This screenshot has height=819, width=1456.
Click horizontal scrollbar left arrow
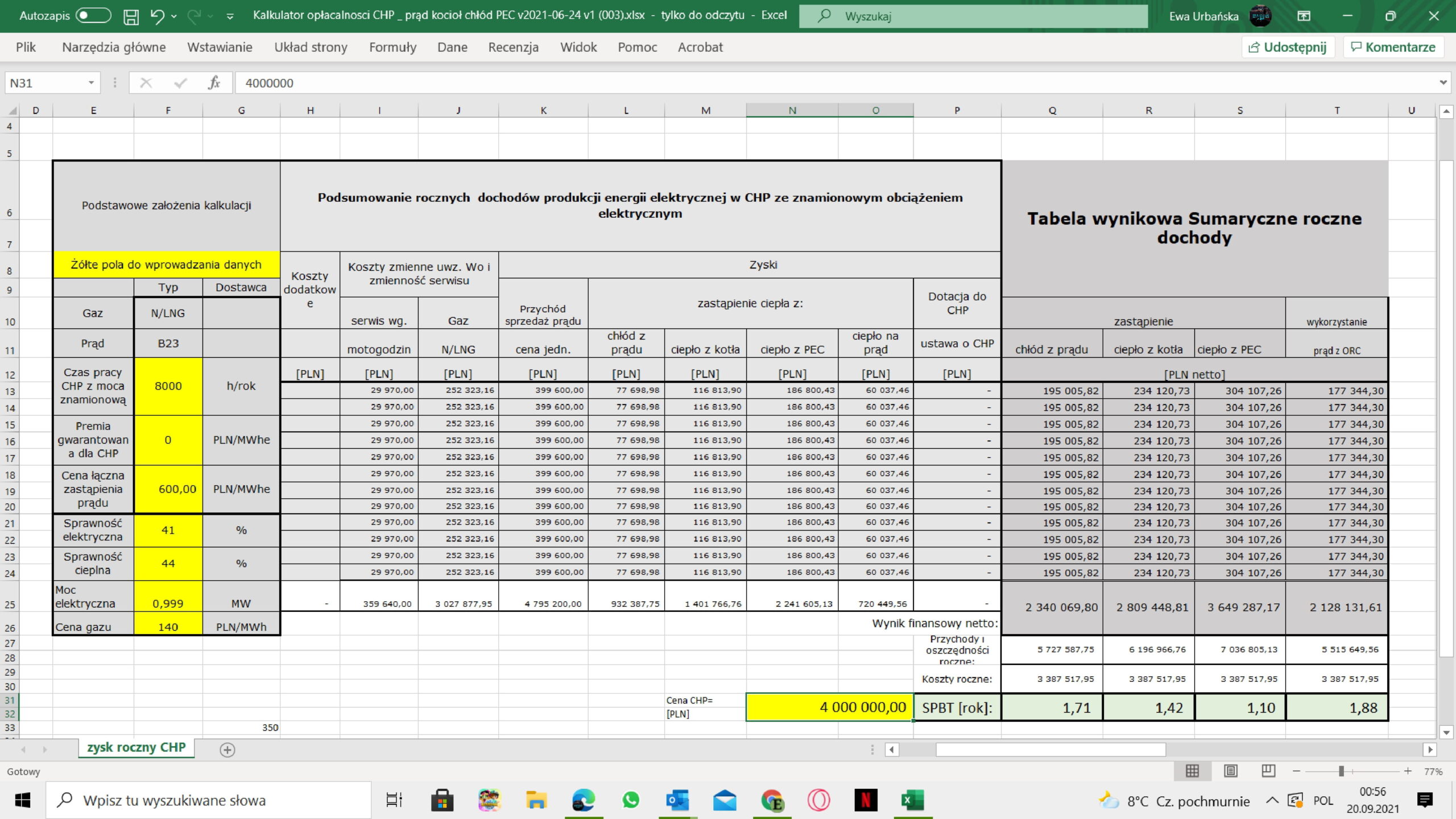click(x=892, y=750)
